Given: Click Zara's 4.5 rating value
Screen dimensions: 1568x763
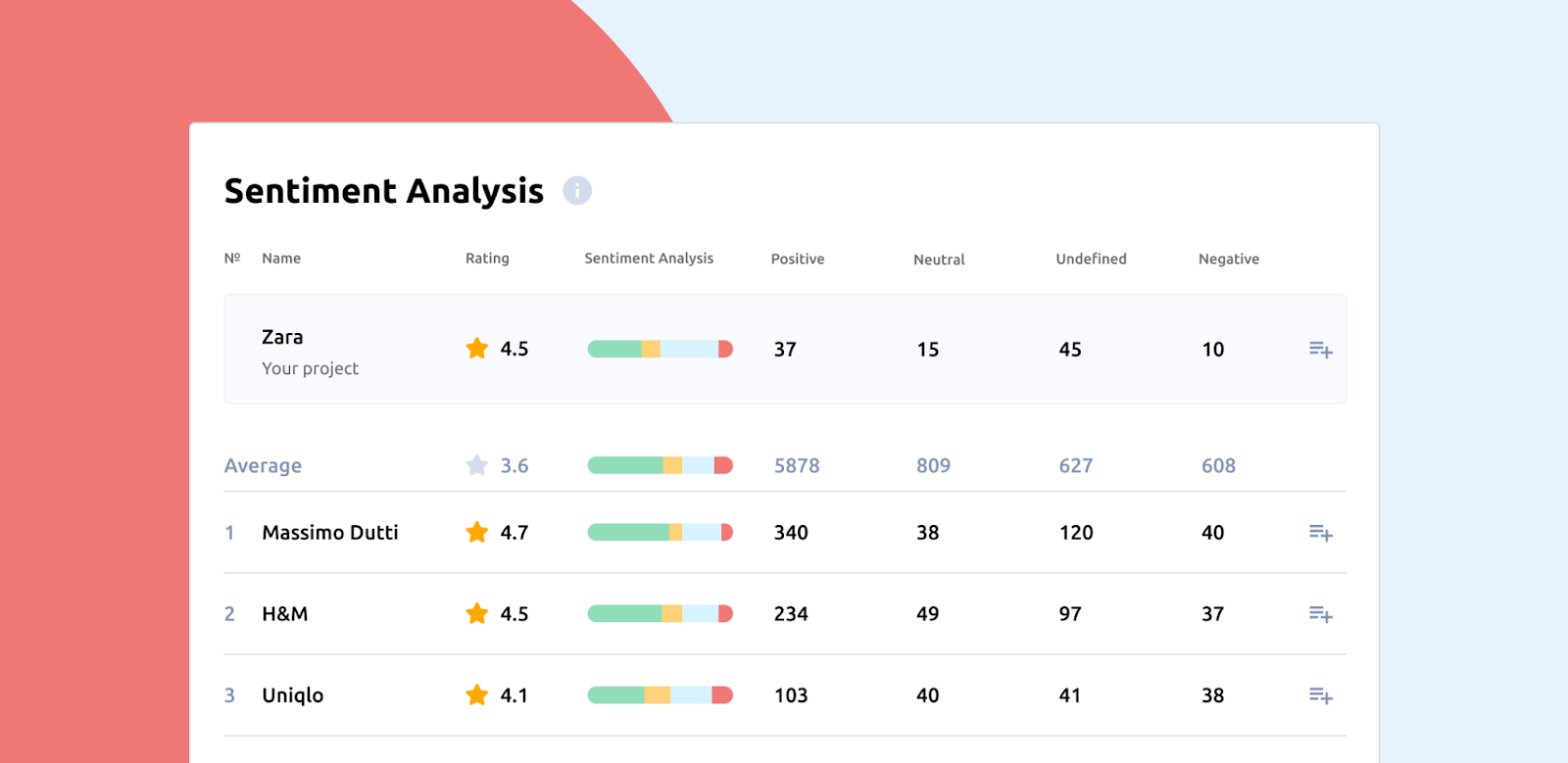Looking at the screenshot, I should coord(514,349).
